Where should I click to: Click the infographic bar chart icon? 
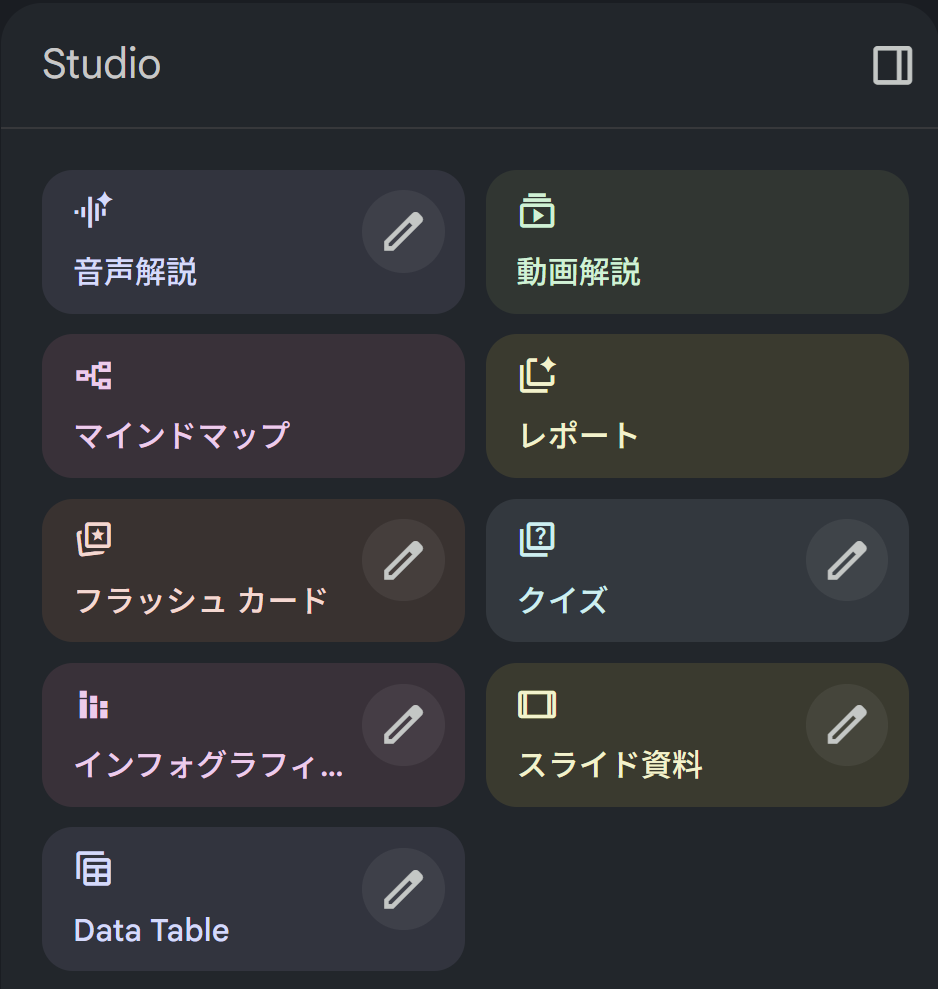(x=93, y=705)
